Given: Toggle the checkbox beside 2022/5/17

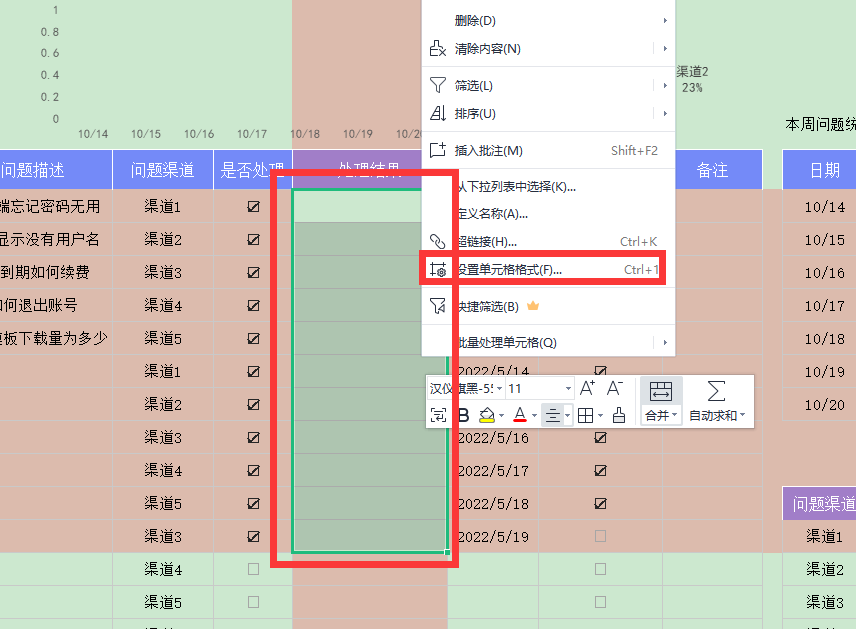Looking at the screenshot, I should [x=601, y=470].
